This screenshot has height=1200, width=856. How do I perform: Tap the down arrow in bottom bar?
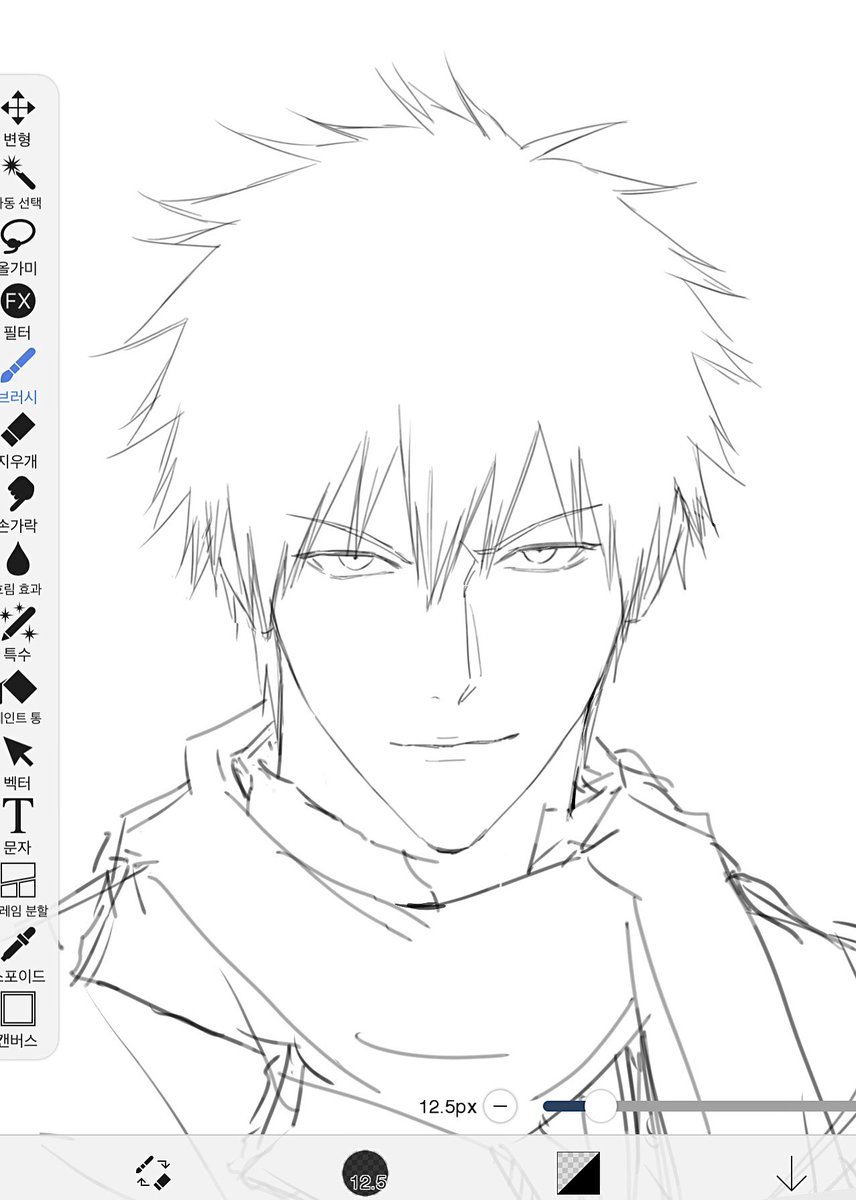[x=791, y=1173]
